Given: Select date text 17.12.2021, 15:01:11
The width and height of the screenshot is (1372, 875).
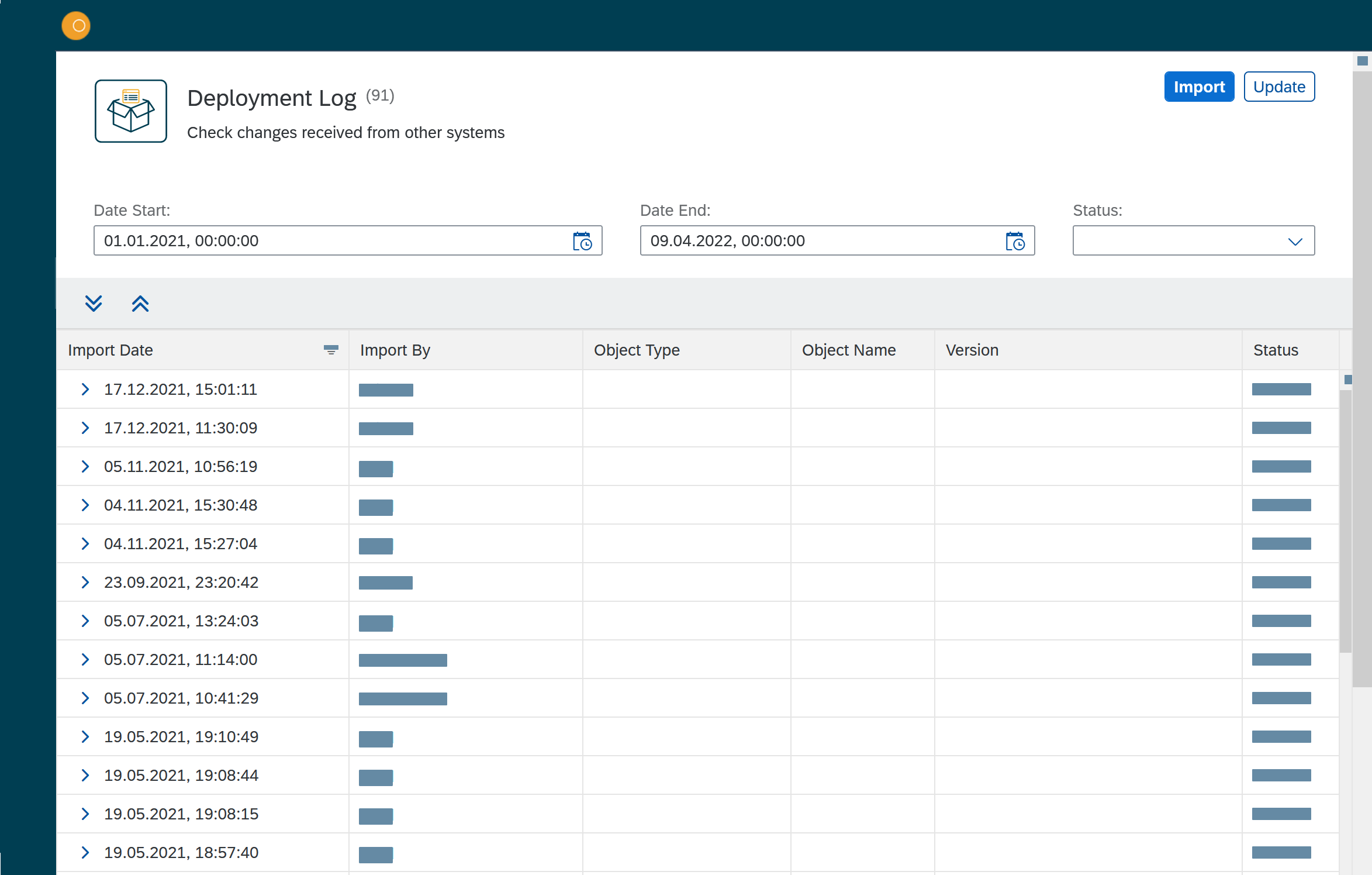Looking at the screenshot, I should [x=181, y=389].
